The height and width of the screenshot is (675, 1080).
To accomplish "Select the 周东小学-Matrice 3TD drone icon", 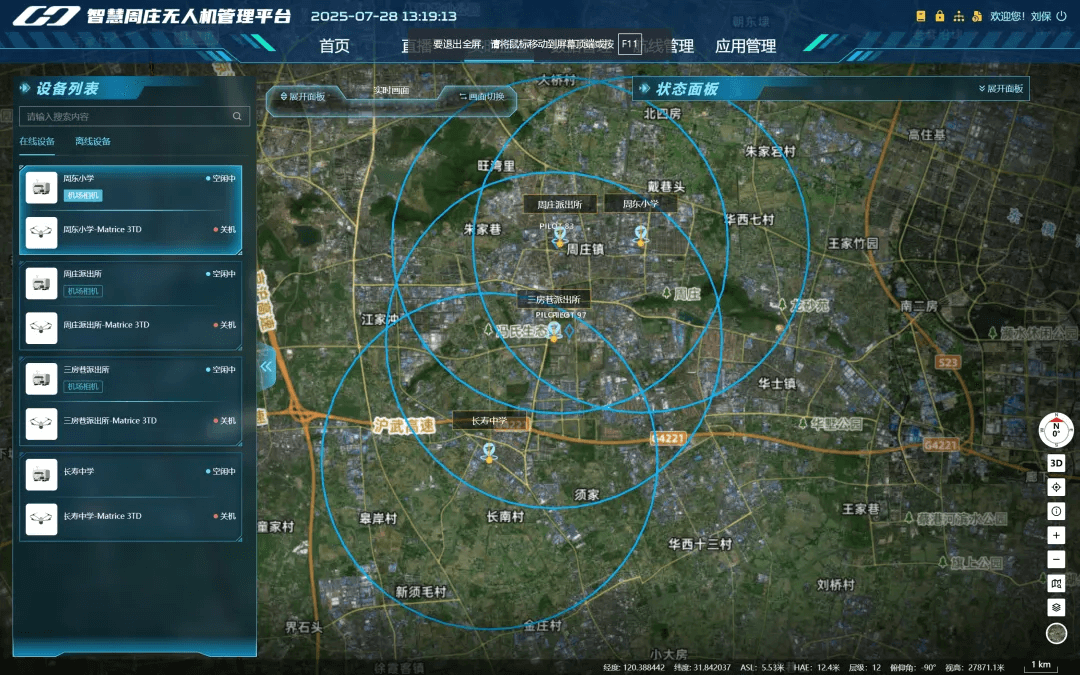I will [41, 232].
